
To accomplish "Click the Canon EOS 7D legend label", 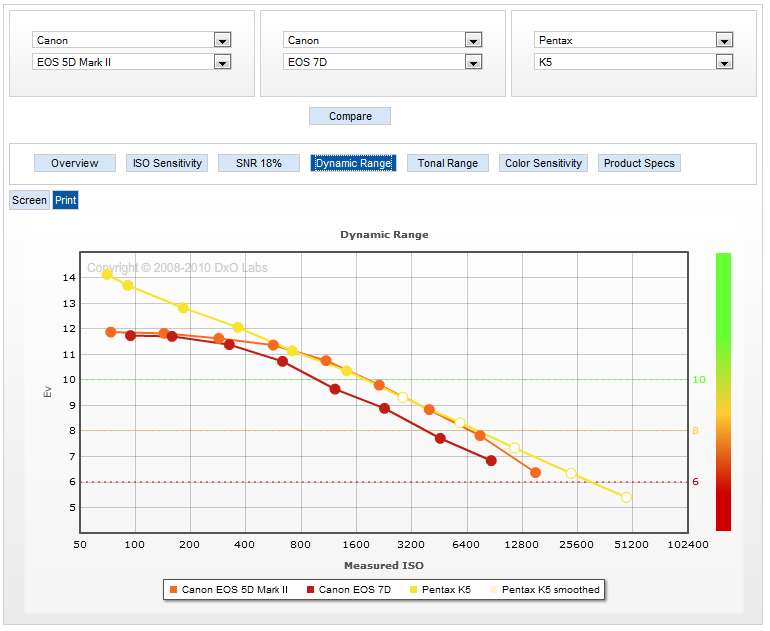I will point(355,590).
